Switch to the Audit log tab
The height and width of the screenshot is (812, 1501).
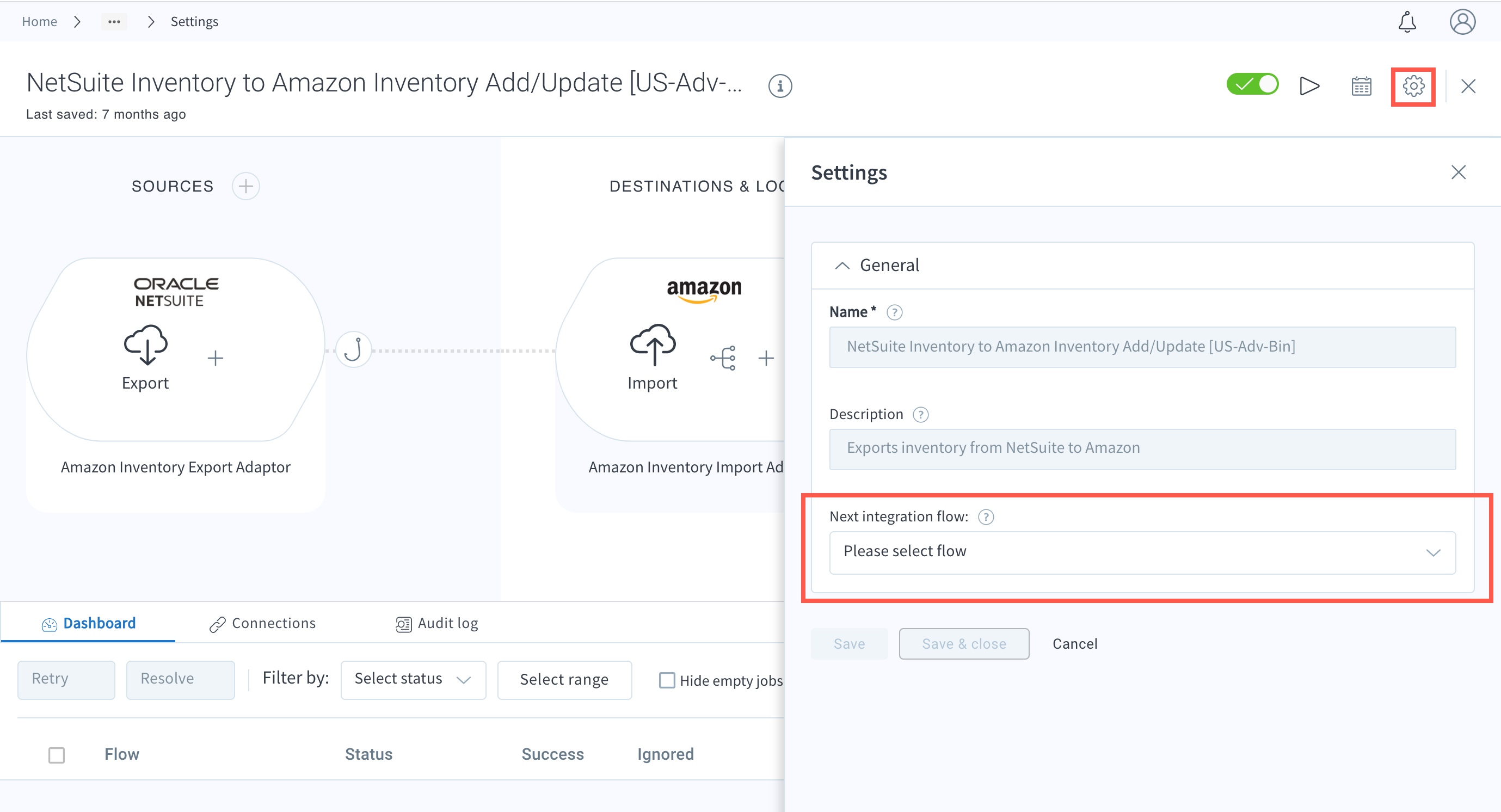point(436,623)
